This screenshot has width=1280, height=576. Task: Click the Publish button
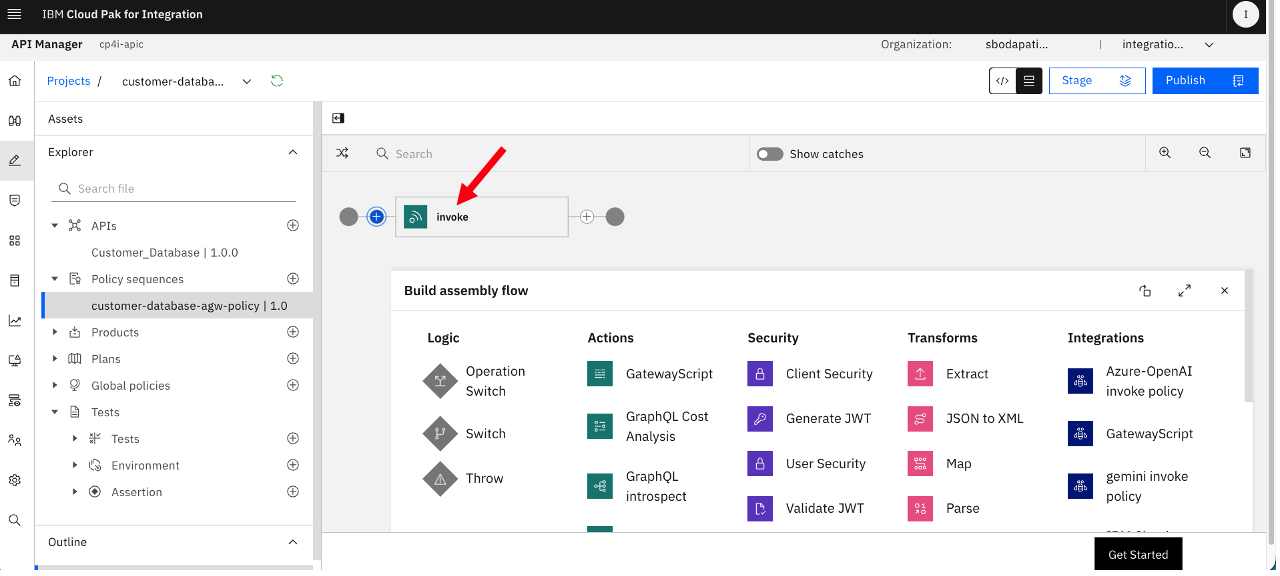pos(1205,81)
